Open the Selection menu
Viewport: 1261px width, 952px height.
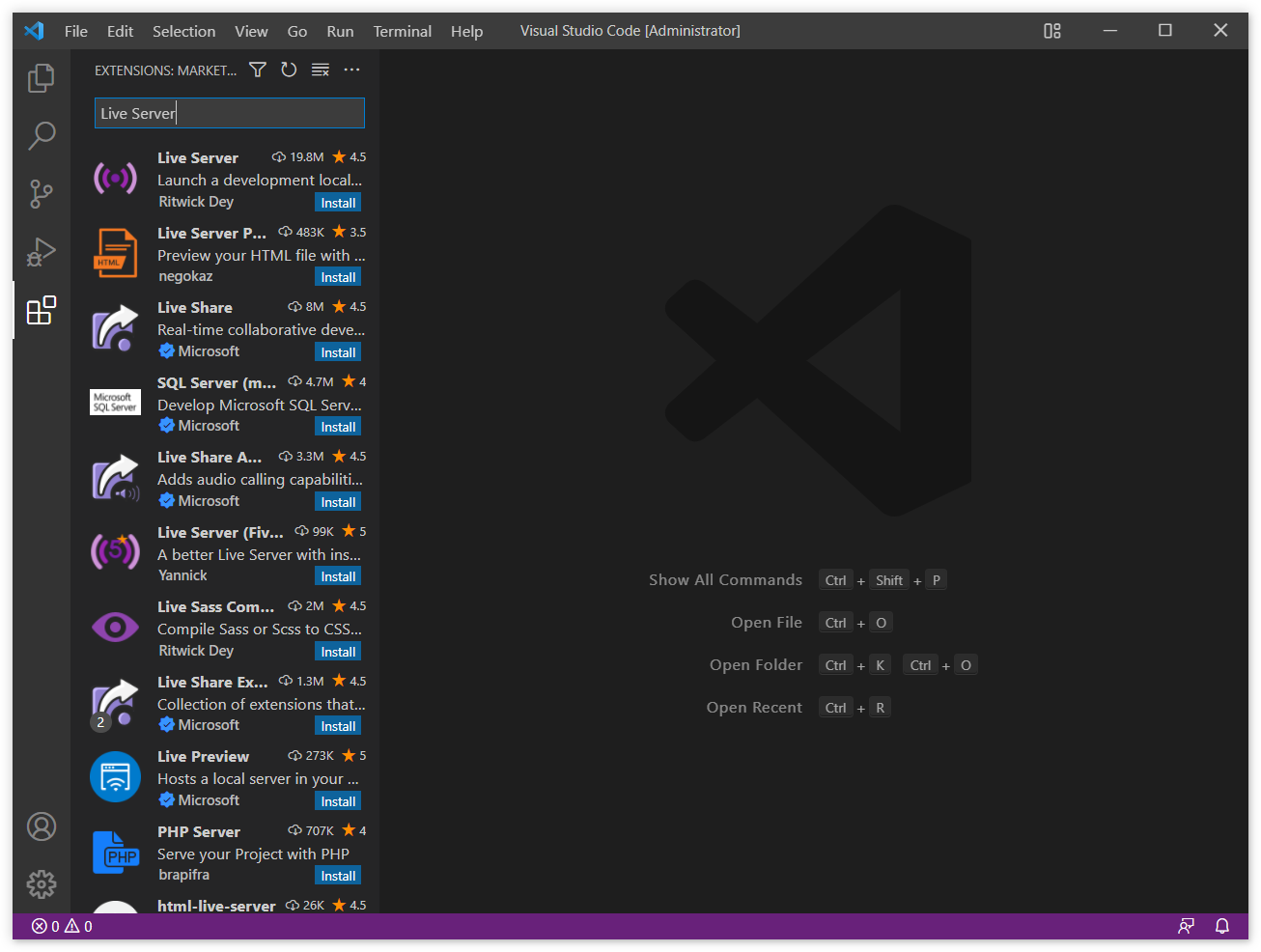183,31
